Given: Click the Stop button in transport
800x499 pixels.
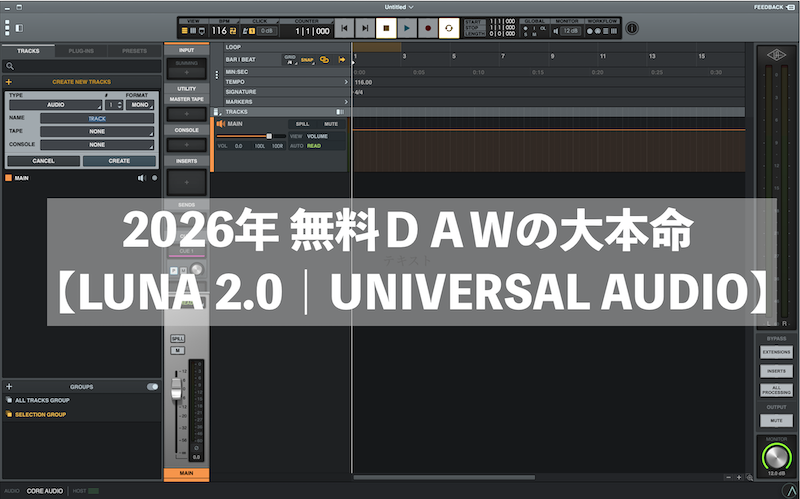Looking at the screenshot, I should [x=386, y=28].
